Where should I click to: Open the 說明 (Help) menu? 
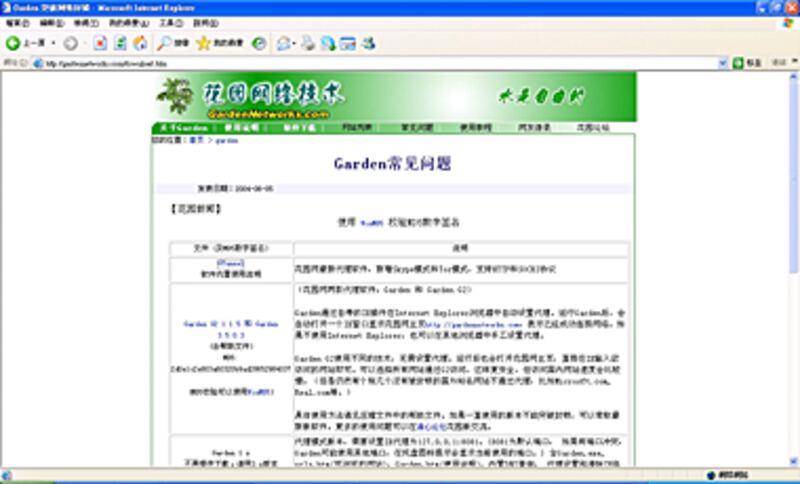point(205,23)
